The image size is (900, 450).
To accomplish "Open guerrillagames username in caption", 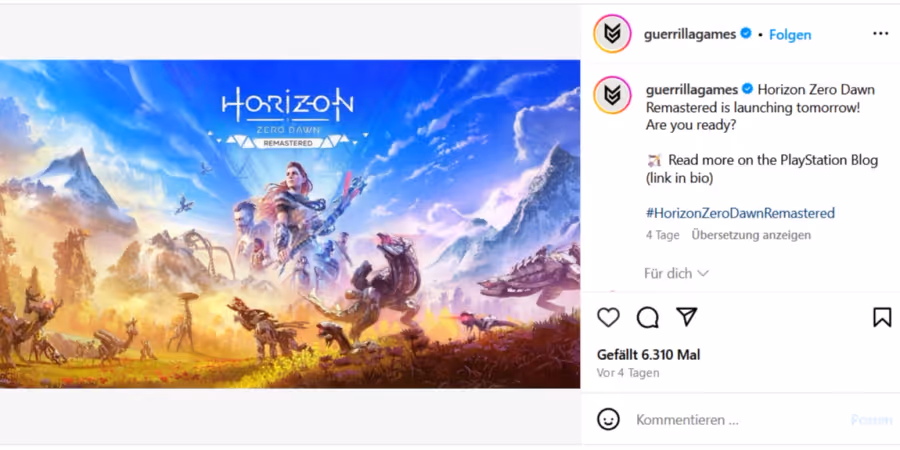I will point(692,90).
